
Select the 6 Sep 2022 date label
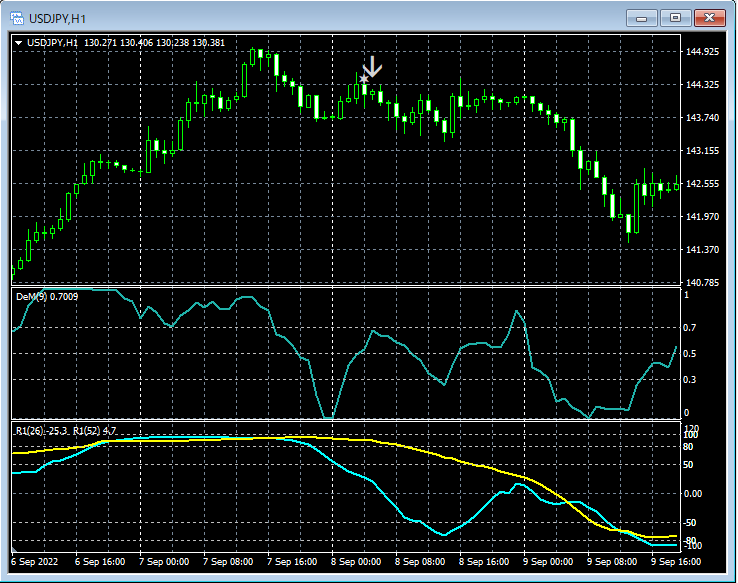pos(36,562)
